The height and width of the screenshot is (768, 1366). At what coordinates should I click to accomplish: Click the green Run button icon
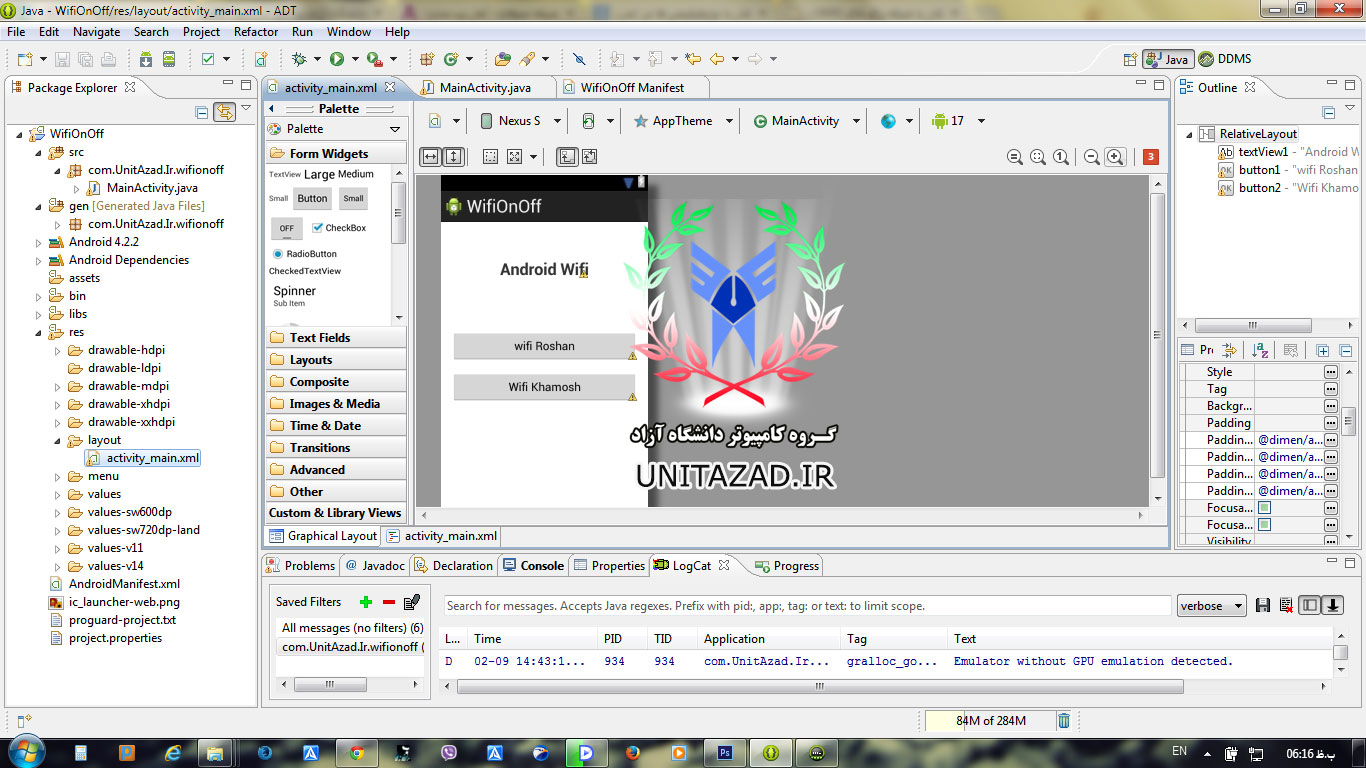(337, 59)
